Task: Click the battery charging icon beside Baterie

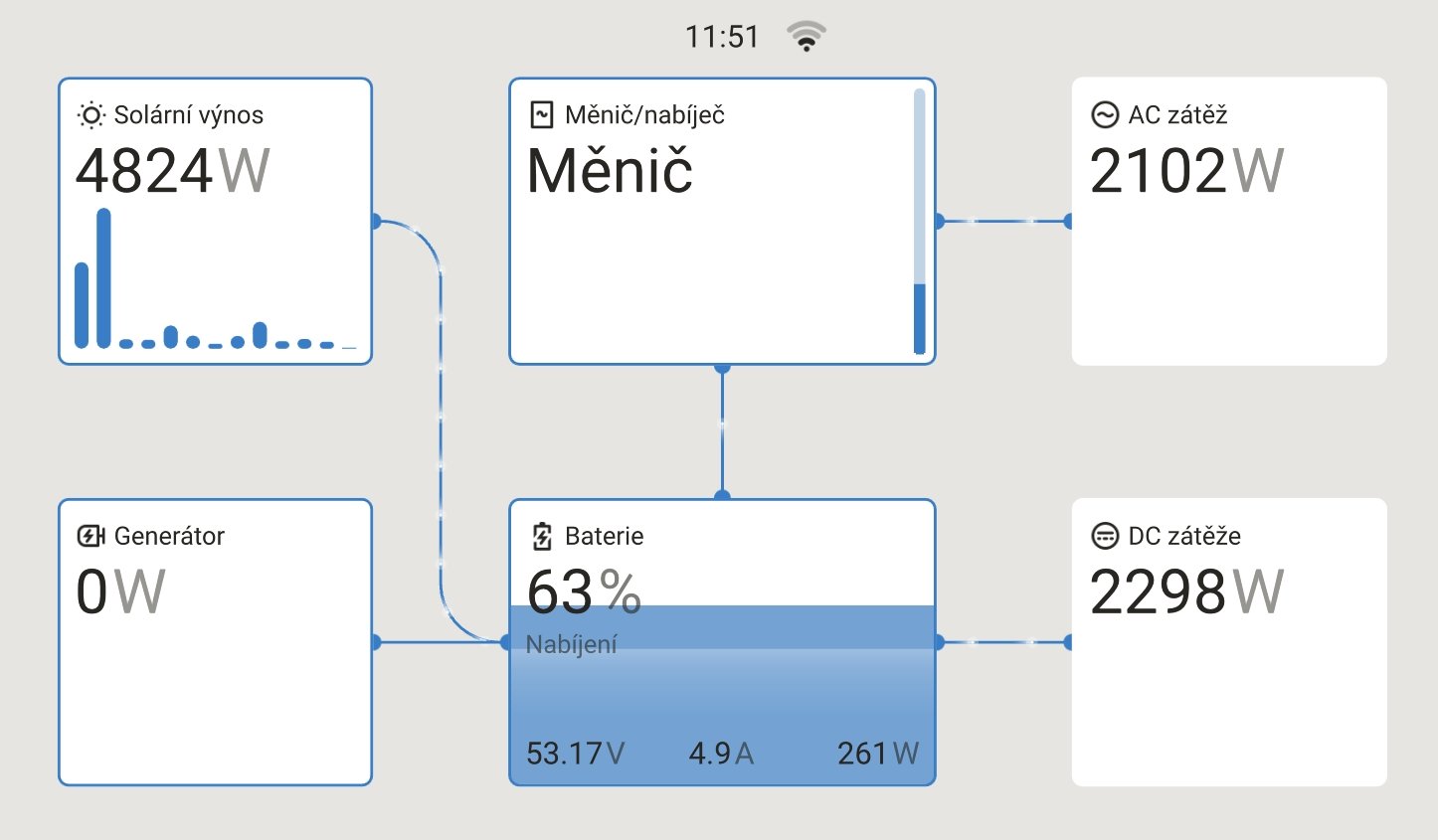Action: 541,537
